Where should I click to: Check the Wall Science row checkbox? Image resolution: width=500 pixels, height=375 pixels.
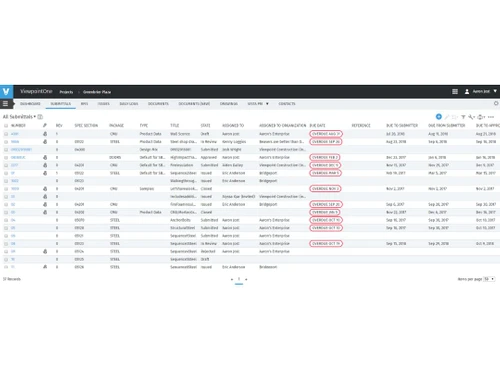(x=6, y=134)
